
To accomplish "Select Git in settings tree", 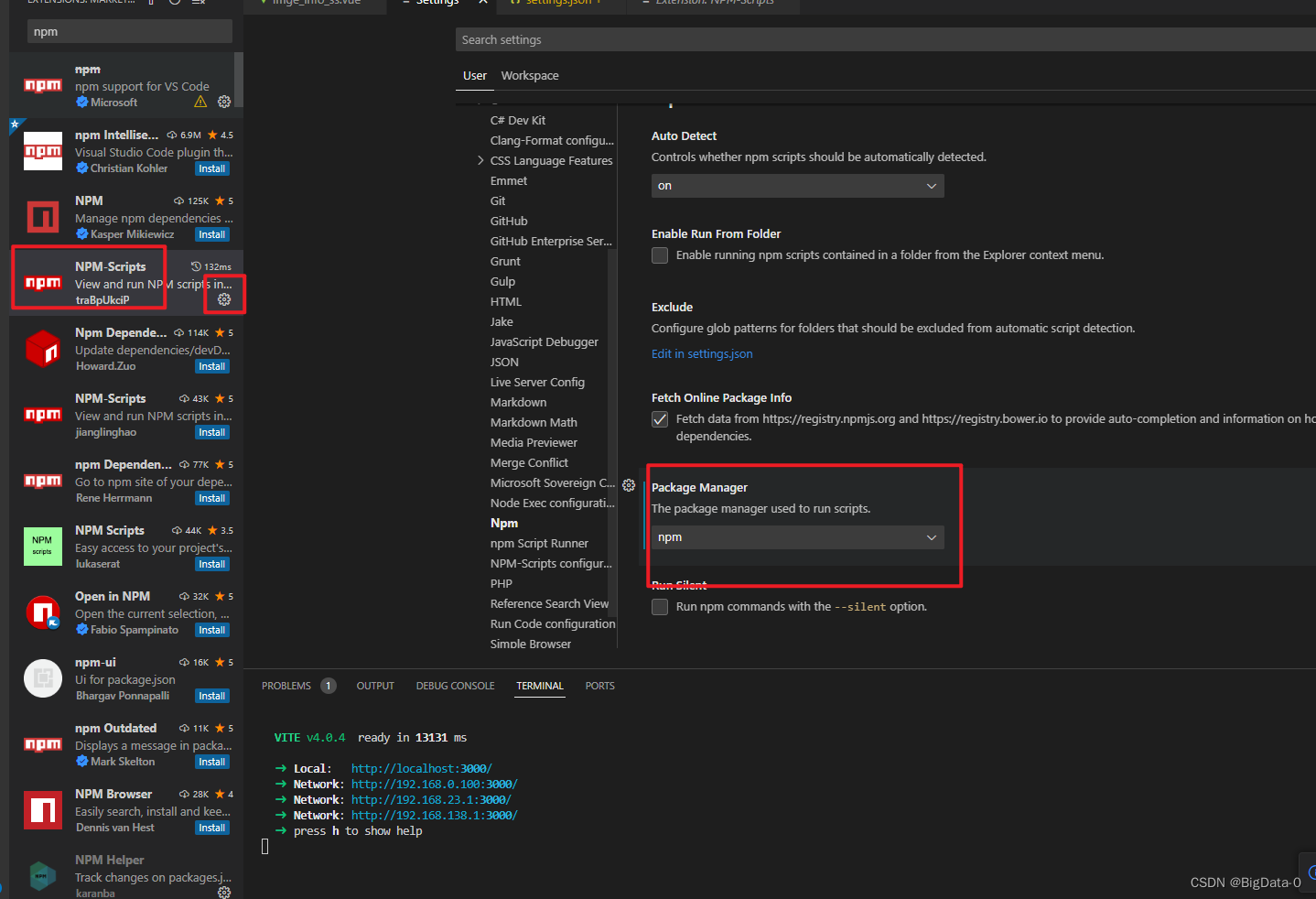I will click(x=498, y=201).
